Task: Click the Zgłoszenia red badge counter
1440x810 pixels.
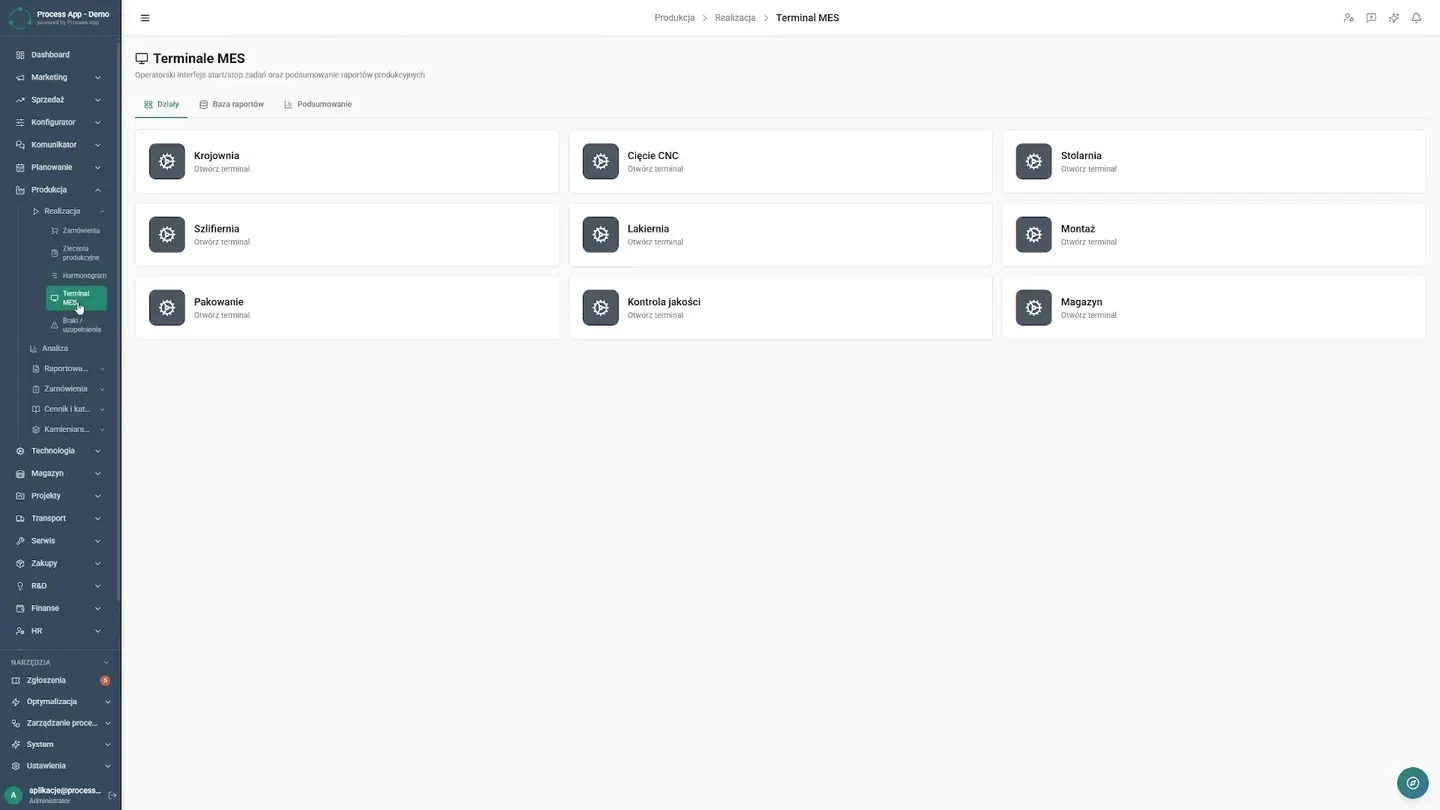Action: [105, 680]
